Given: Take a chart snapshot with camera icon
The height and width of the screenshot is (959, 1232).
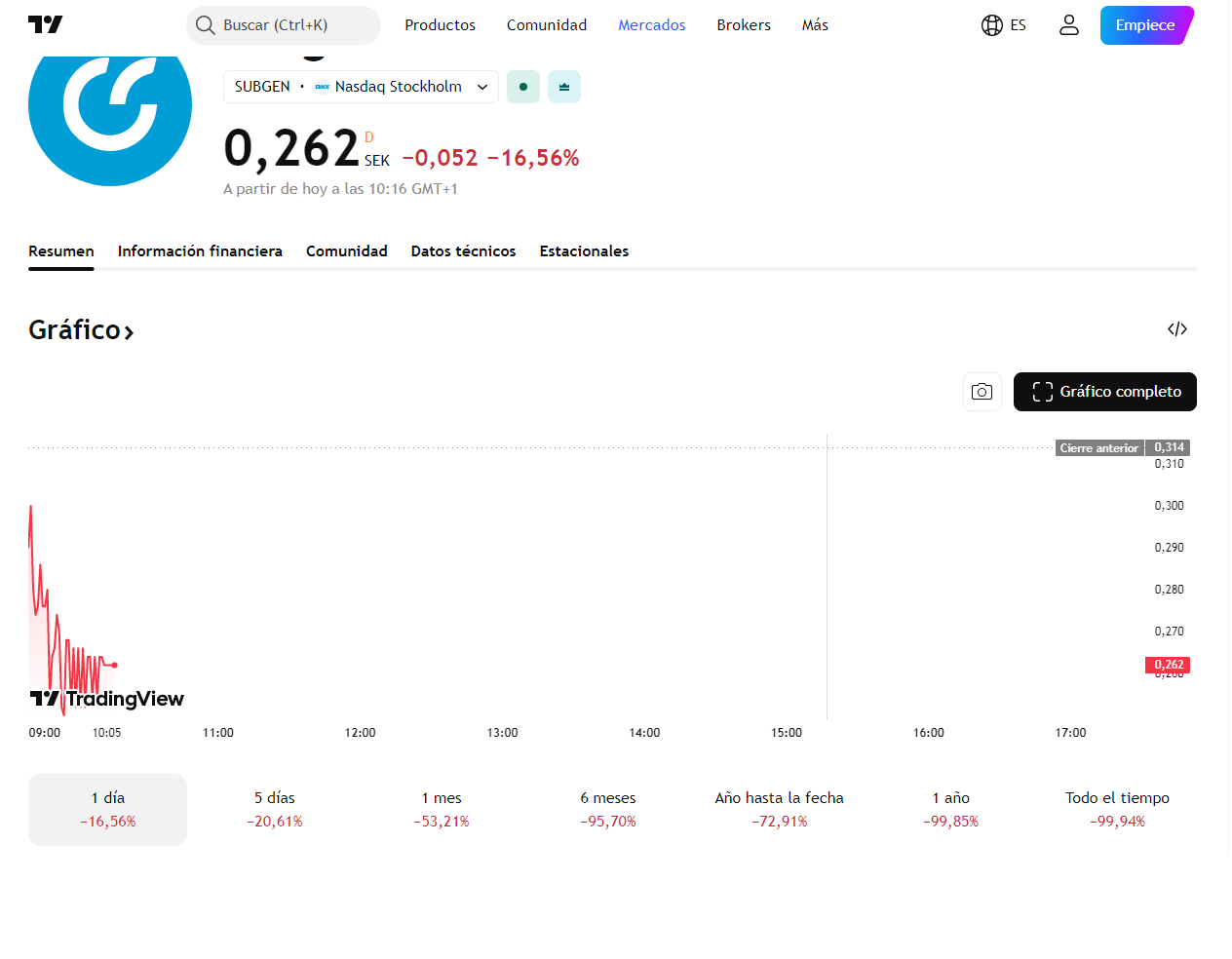Looking at the screenshot, I should pos(982,392).
